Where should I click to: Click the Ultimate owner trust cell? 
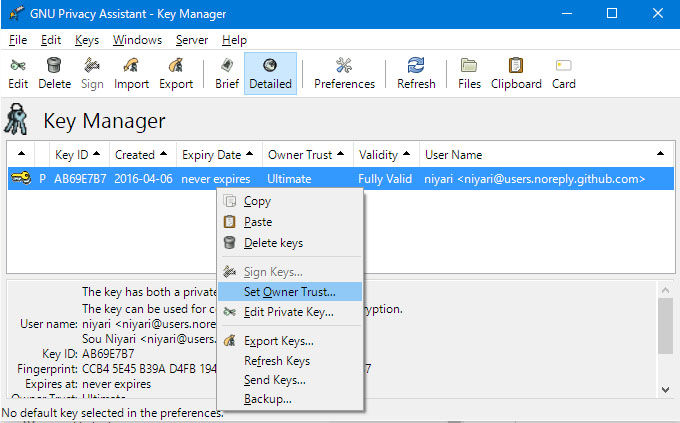(x=289, y=179)
